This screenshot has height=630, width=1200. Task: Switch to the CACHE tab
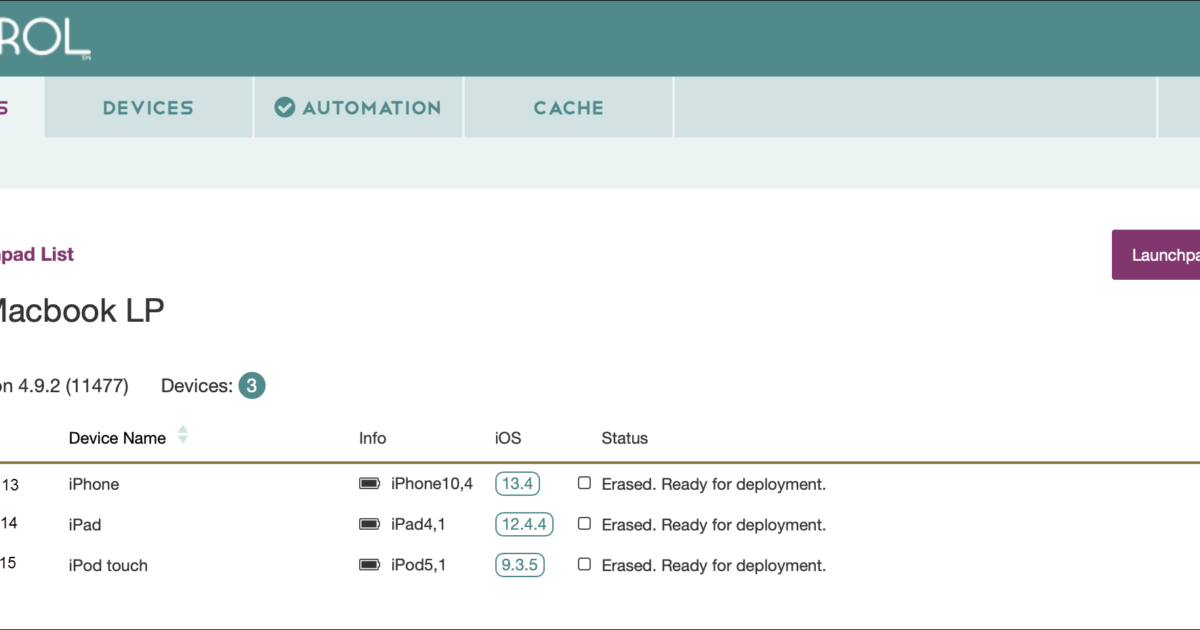(x=567, y=107)
